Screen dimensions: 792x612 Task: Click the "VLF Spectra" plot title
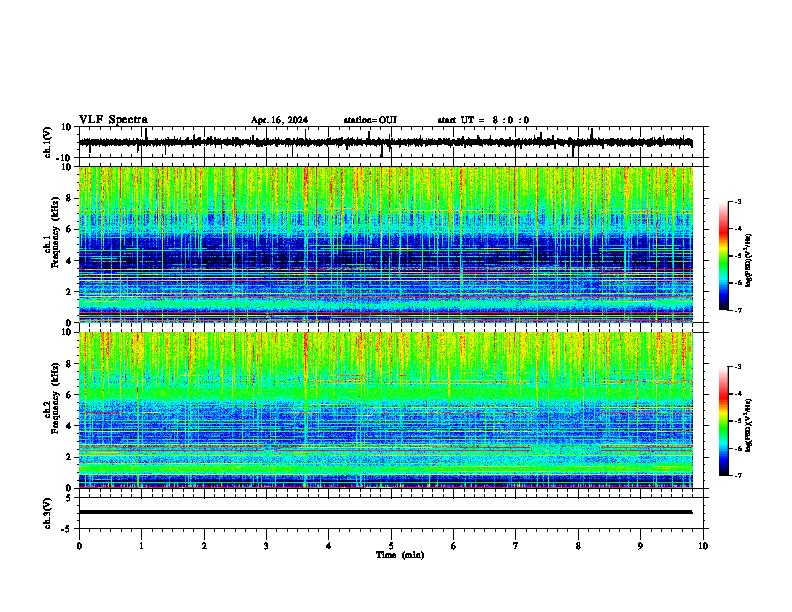(x=113, y=120)
